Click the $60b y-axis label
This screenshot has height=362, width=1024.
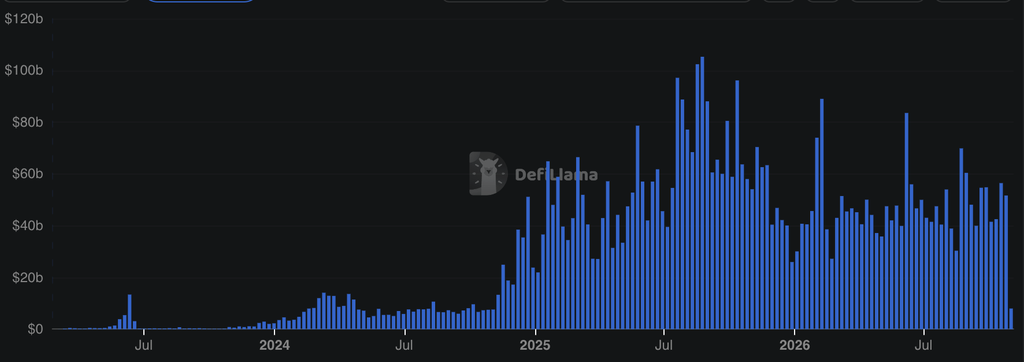tap(28, 174)
